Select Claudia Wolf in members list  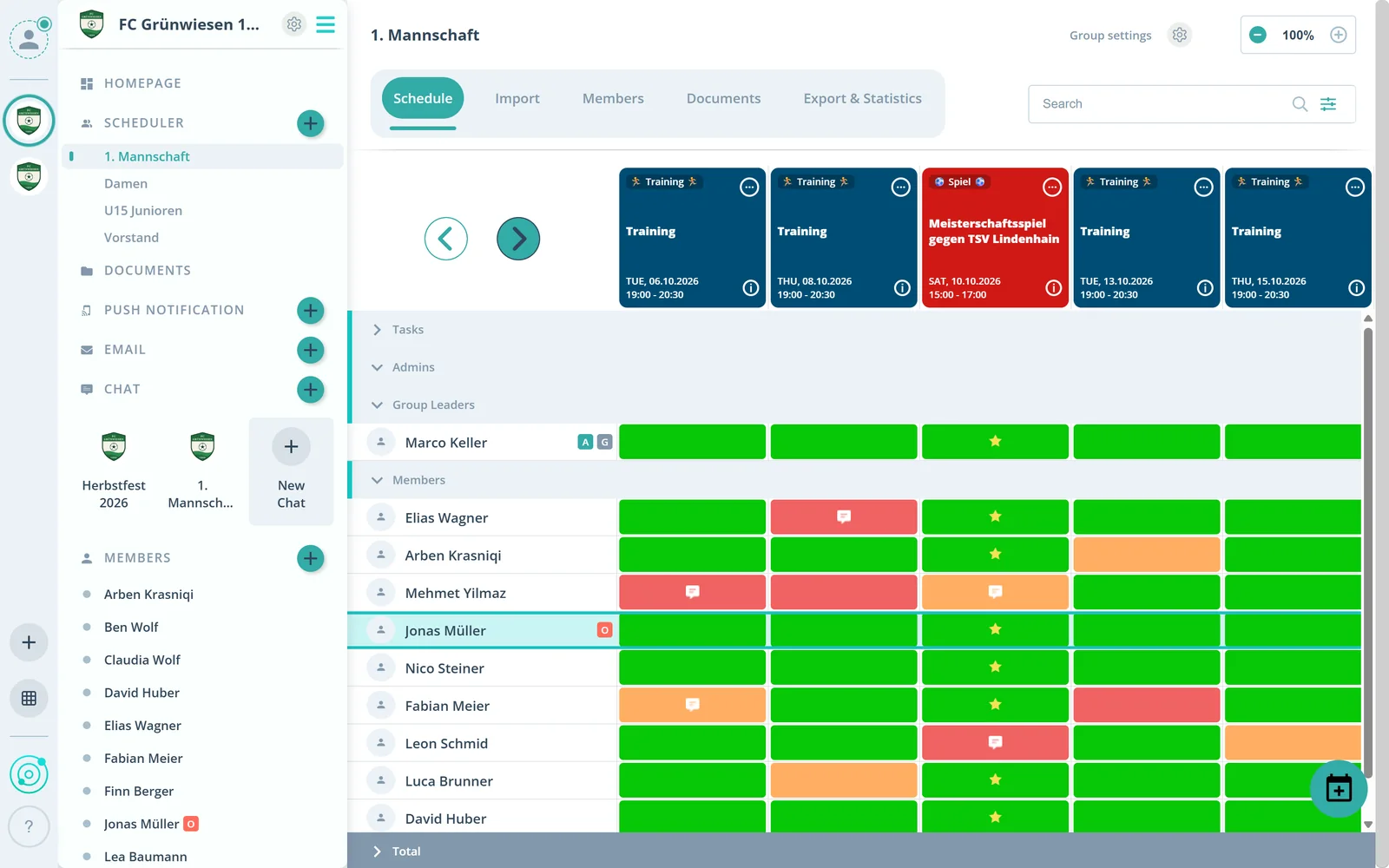click(142, 660)
